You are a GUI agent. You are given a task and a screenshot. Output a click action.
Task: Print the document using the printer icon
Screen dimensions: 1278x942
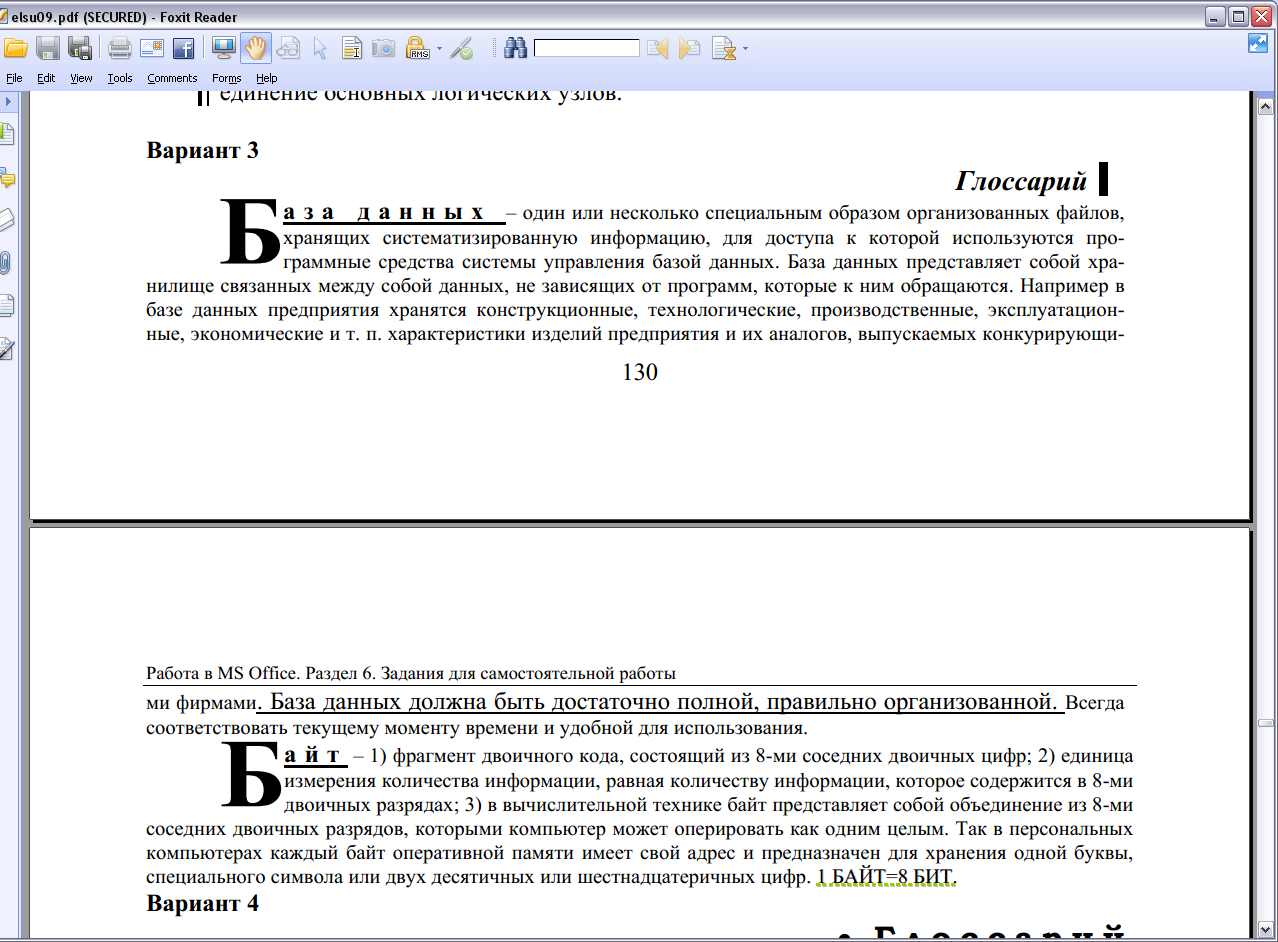click(x=120, y=47)
